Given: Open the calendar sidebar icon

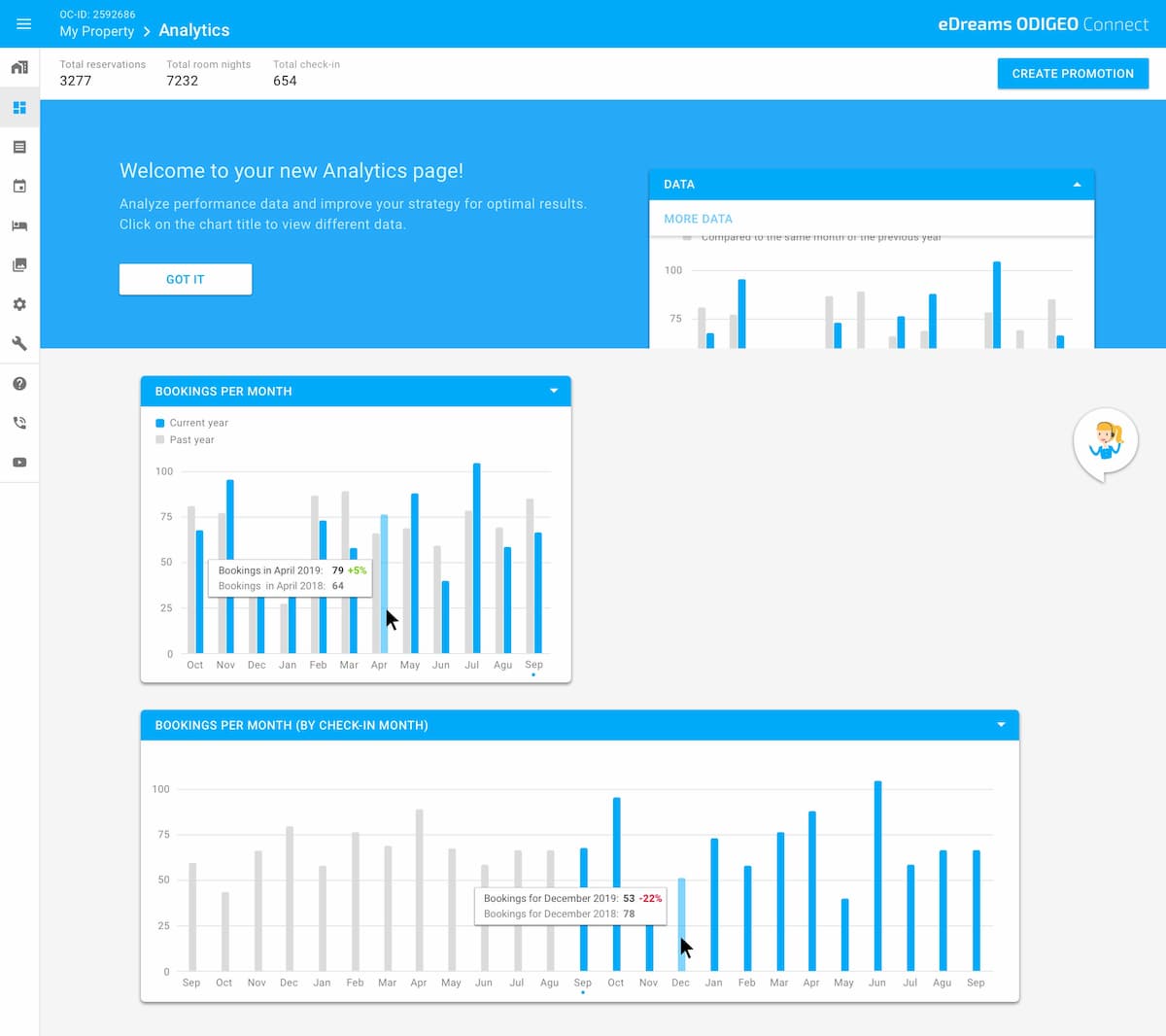Looking at the screenshot, I should click(x=19, y=186).
